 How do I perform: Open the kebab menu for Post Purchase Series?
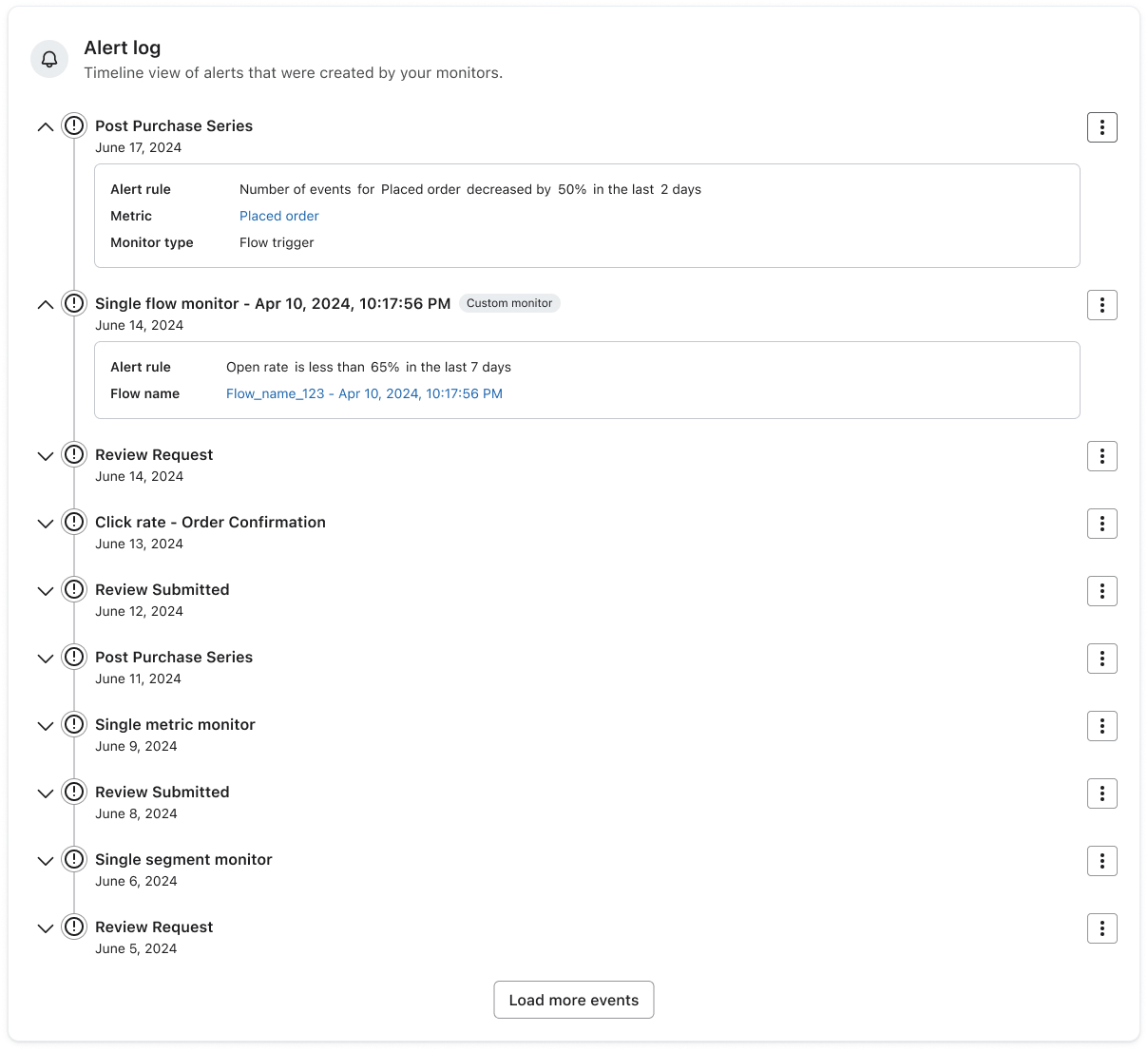(x=1101, y=126)
